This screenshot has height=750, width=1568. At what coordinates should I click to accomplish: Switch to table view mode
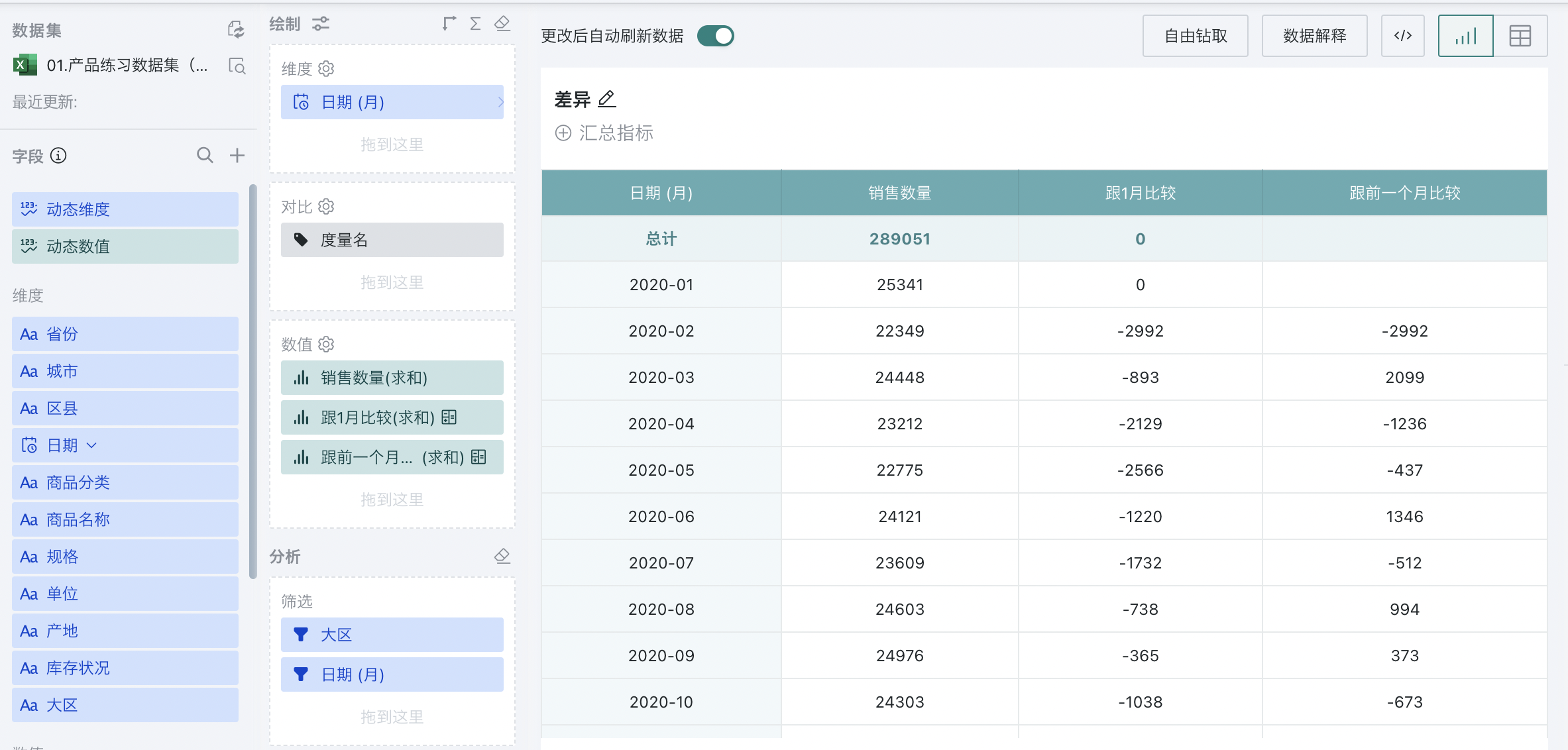(x=1520, y=36)
